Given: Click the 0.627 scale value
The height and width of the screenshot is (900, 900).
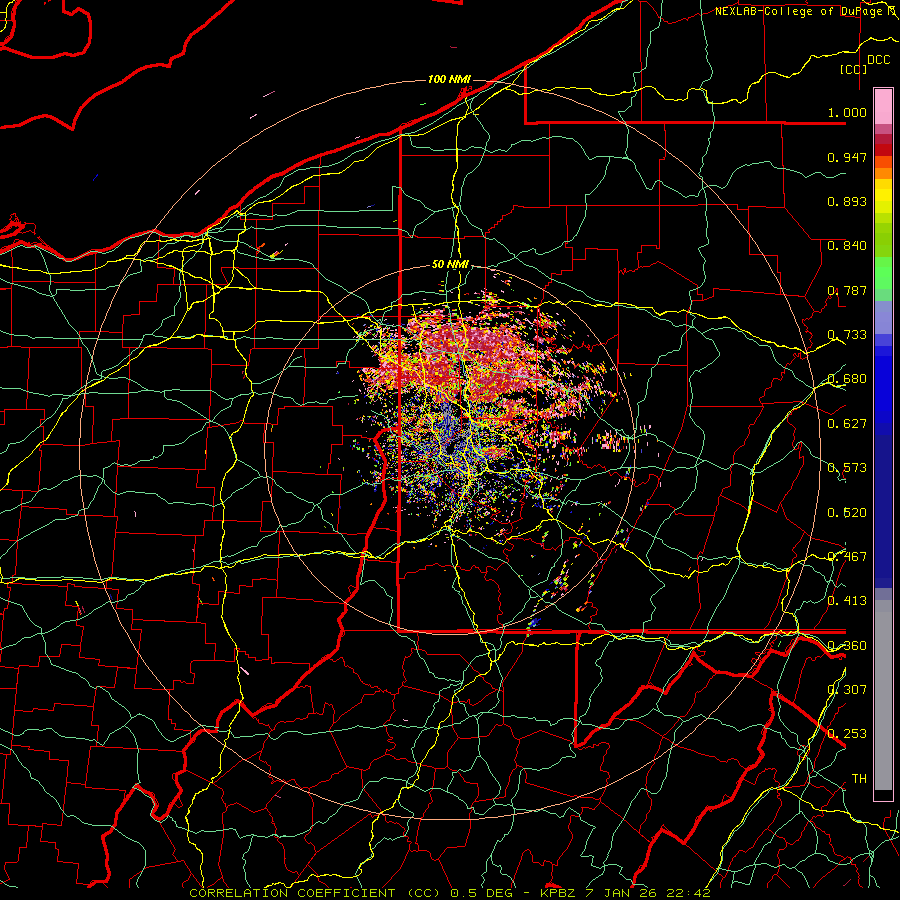Looking at the screenshot, I should 847,424.
